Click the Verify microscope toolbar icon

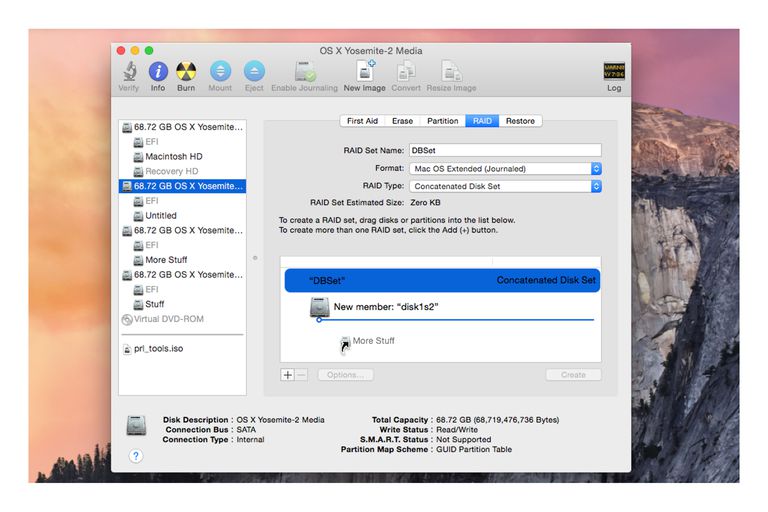(x=129, y=72)
